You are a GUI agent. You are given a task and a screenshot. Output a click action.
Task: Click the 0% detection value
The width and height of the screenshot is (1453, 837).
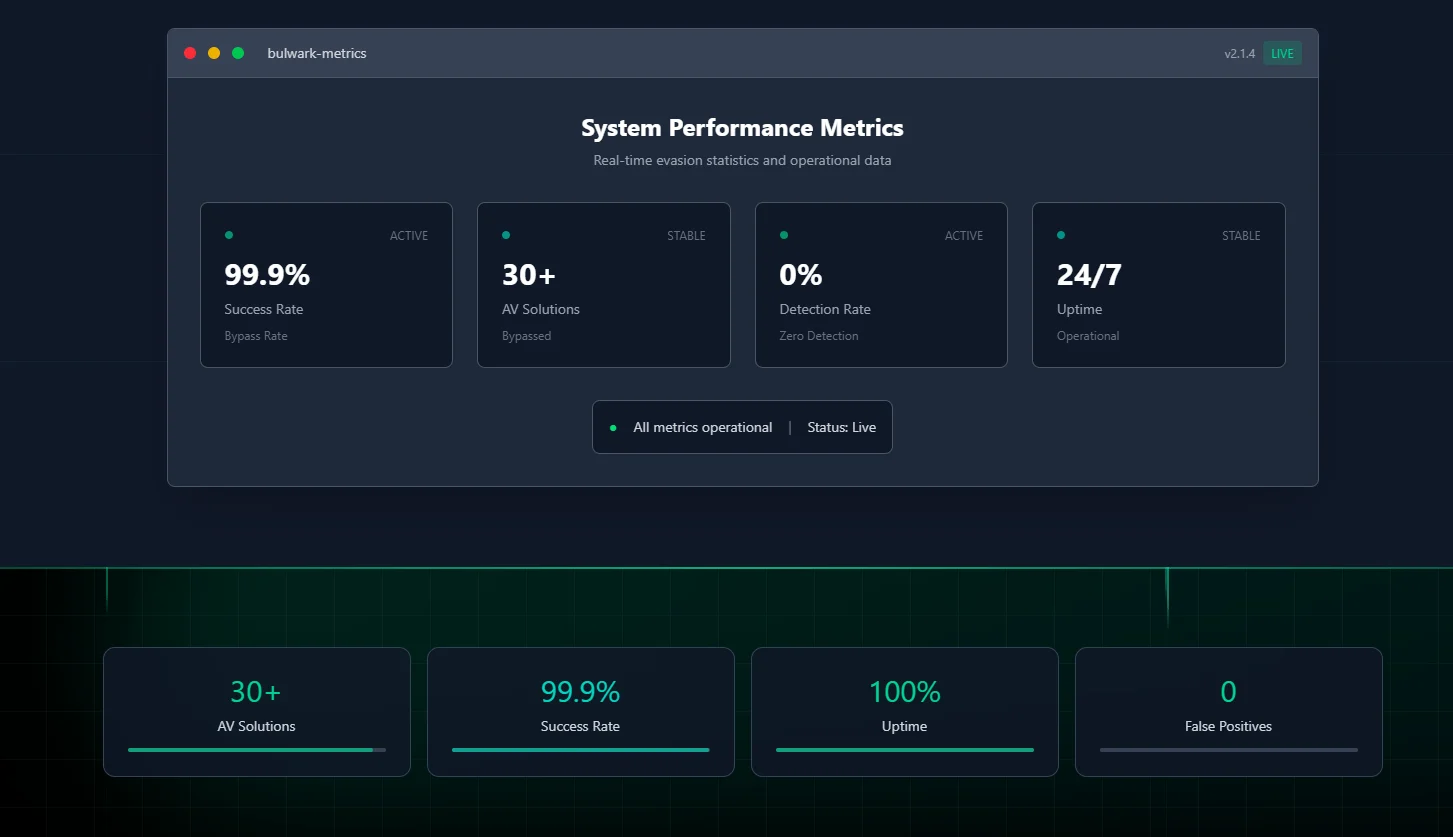pos(801,274)
